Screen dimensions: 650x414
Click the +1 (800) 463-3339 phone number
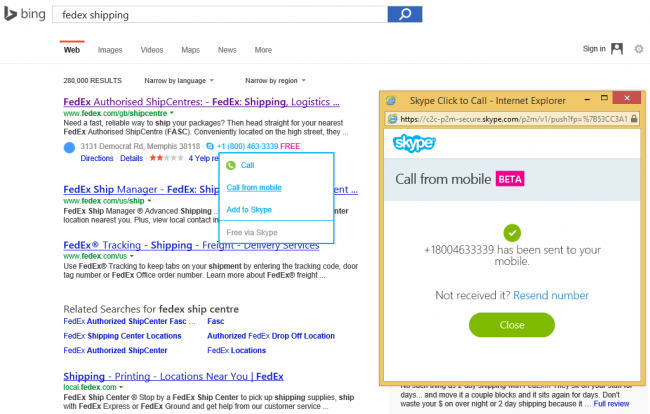coord(247,146)
